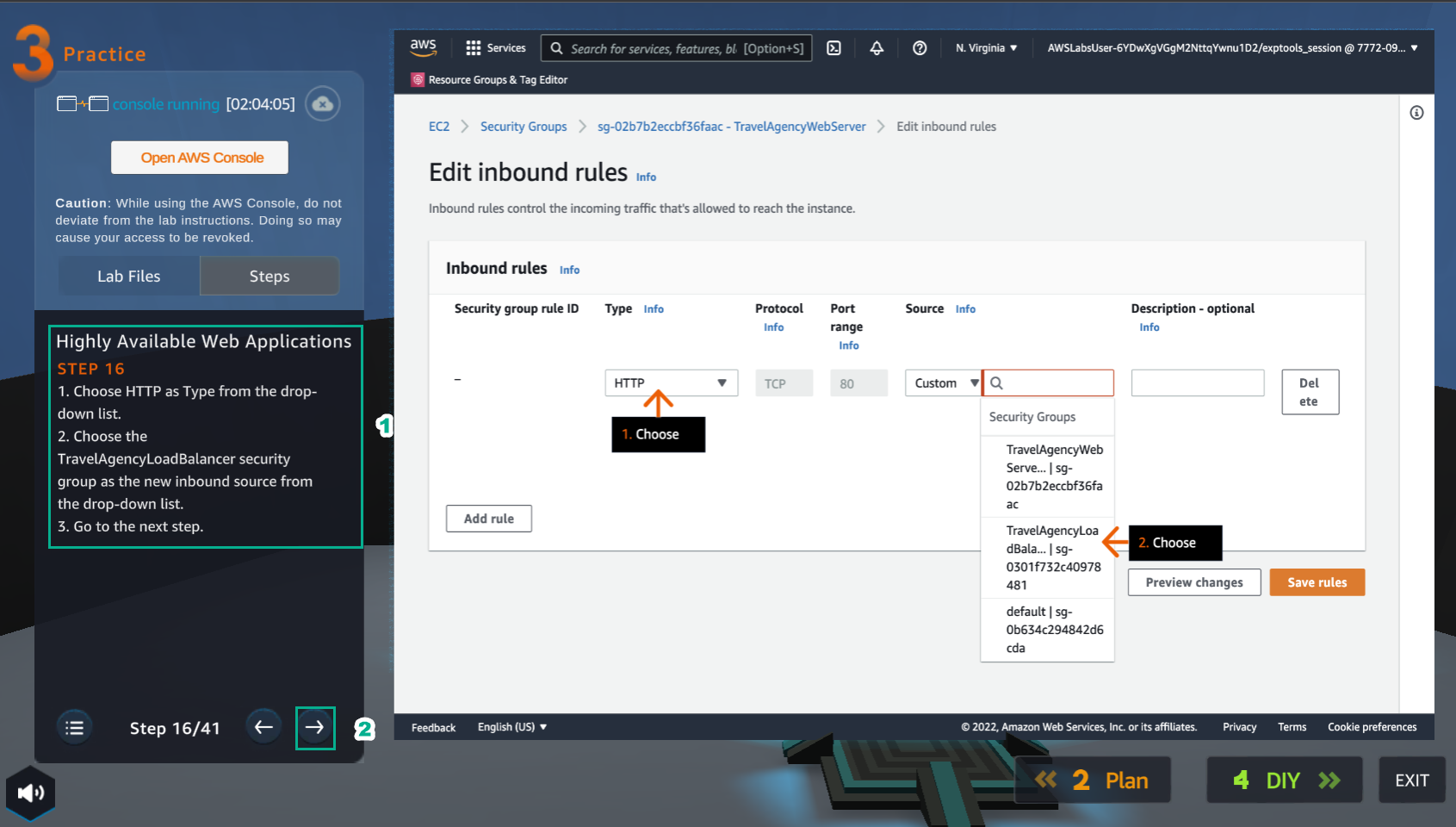Show the info panel icon at right
Viewport: 1456px width, 827px height.
pos(1416,113)
